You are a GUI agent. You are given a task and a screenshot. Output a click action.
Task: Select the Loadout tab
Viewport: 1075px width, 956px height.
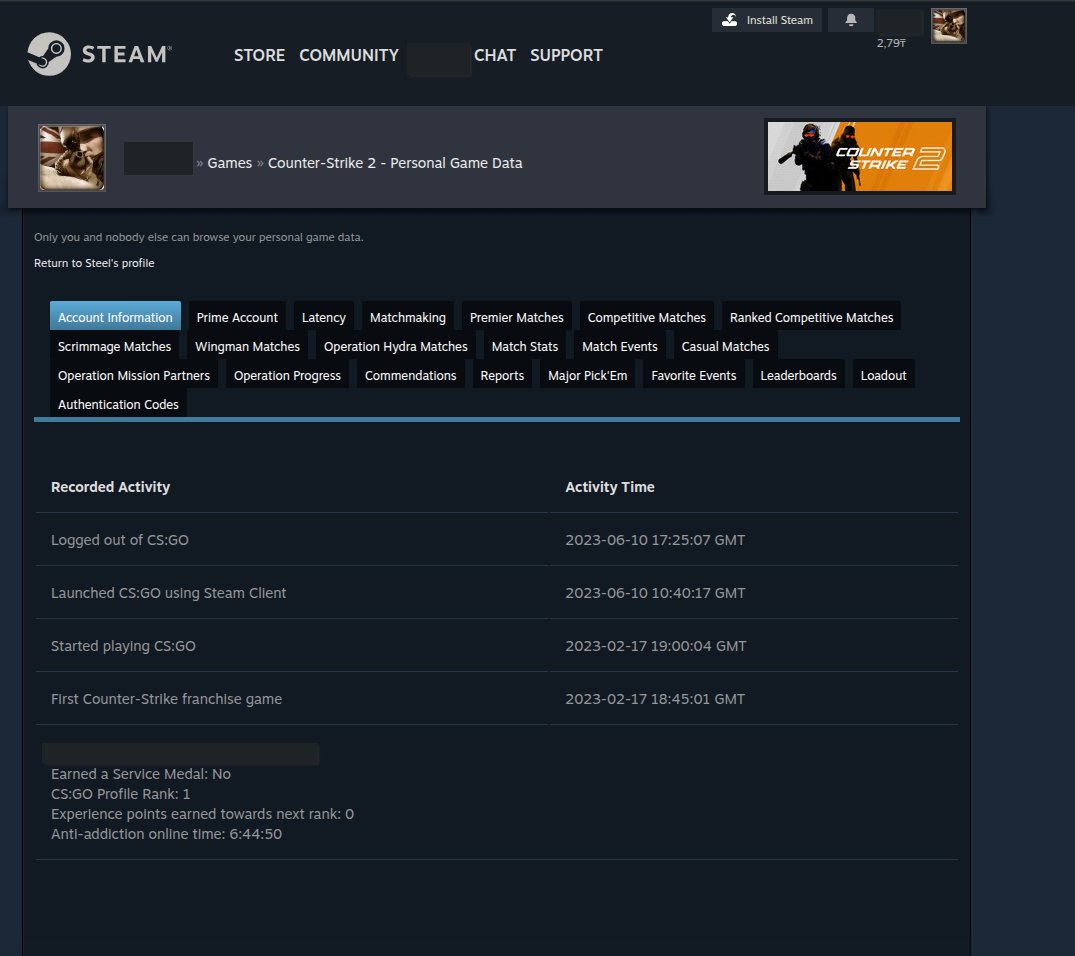[883, 375]
